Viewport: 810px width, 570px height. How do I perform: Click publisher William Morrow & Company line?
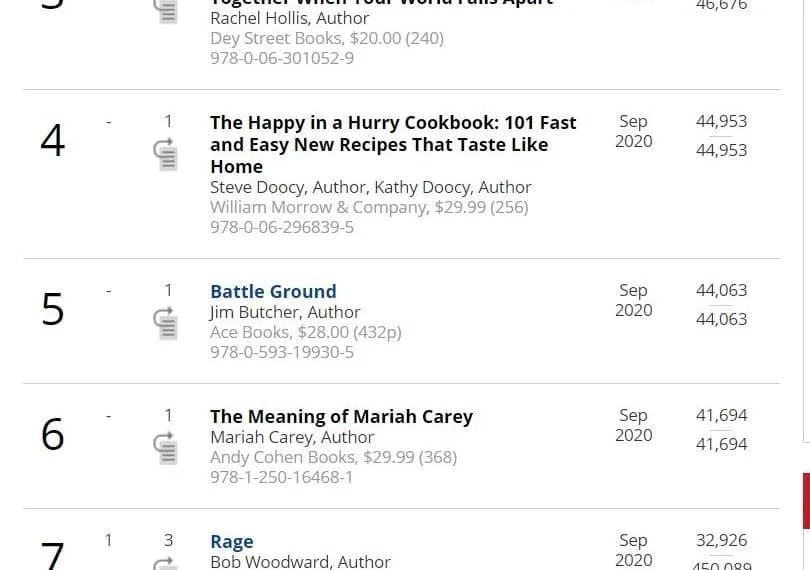pyautogui.click(x=369, y=207)
